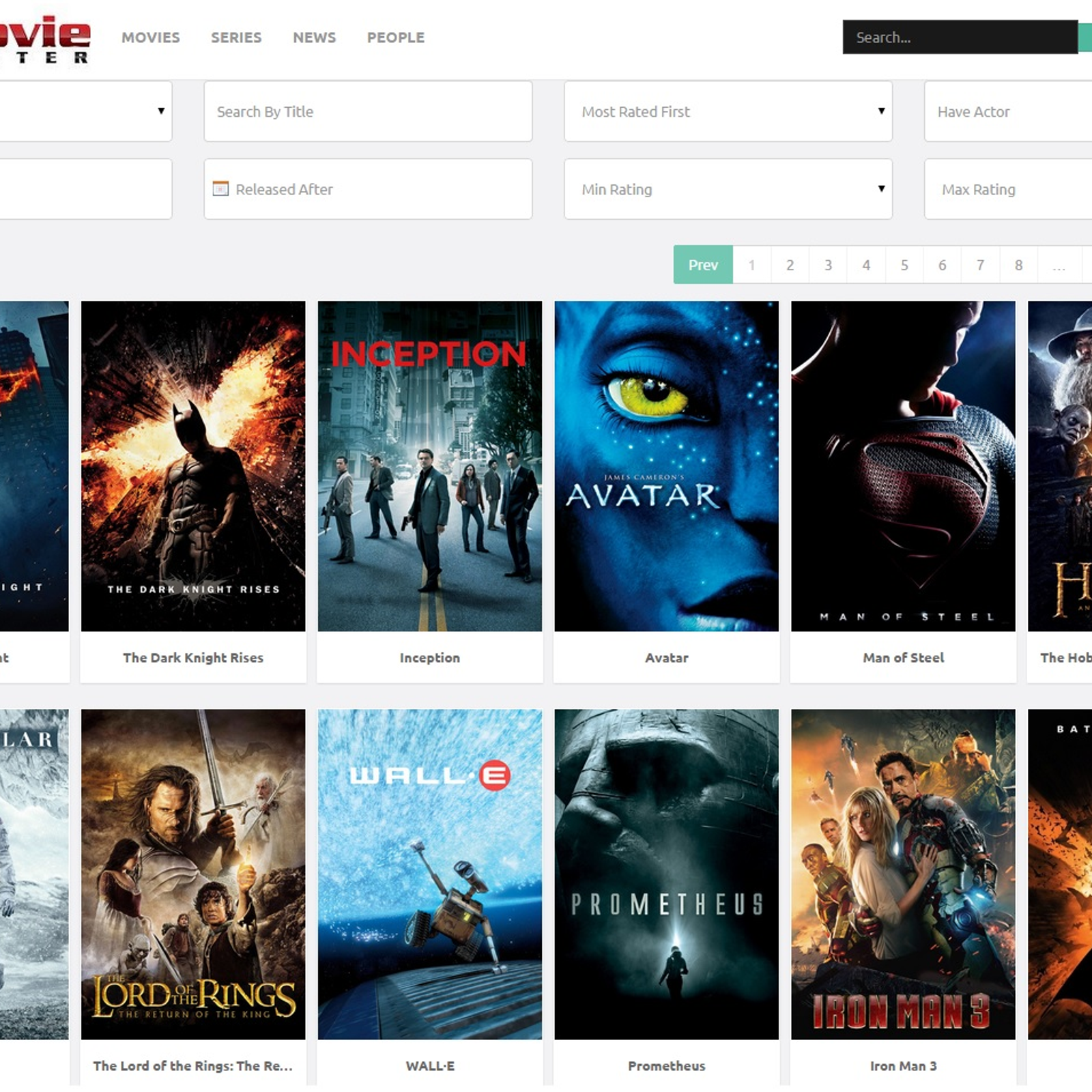Open the Man of Steel poster
The image size is (1092, 1092).
903,466
